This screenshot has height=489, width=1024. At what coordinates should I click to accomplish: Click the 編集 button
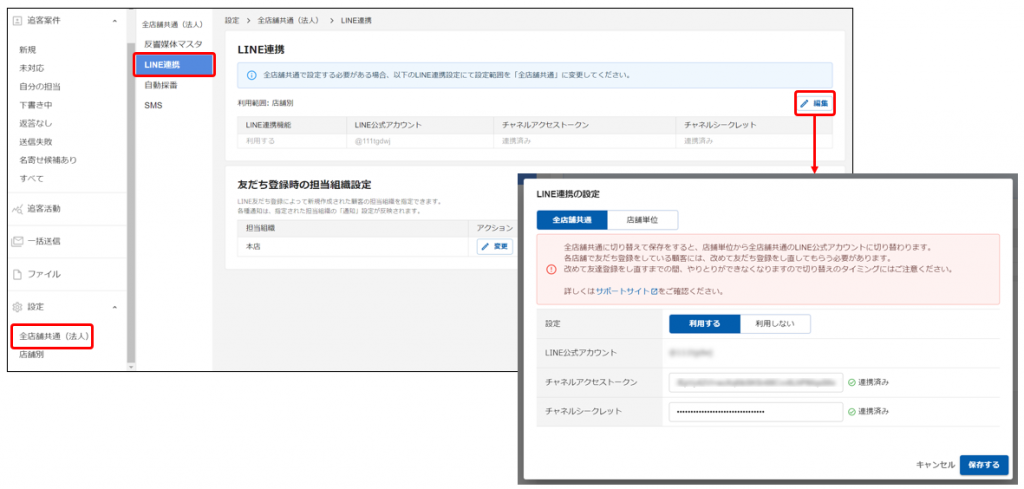coord(814,103)
